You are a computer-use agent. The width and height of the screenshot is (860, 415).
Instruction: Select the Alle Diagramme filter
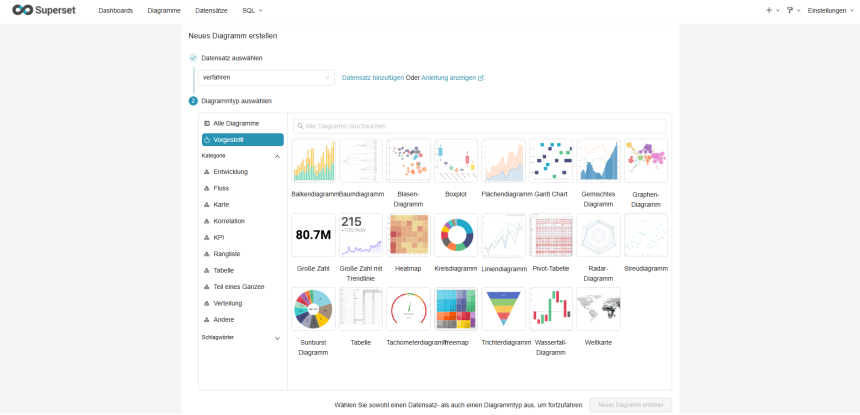point(236,123)
